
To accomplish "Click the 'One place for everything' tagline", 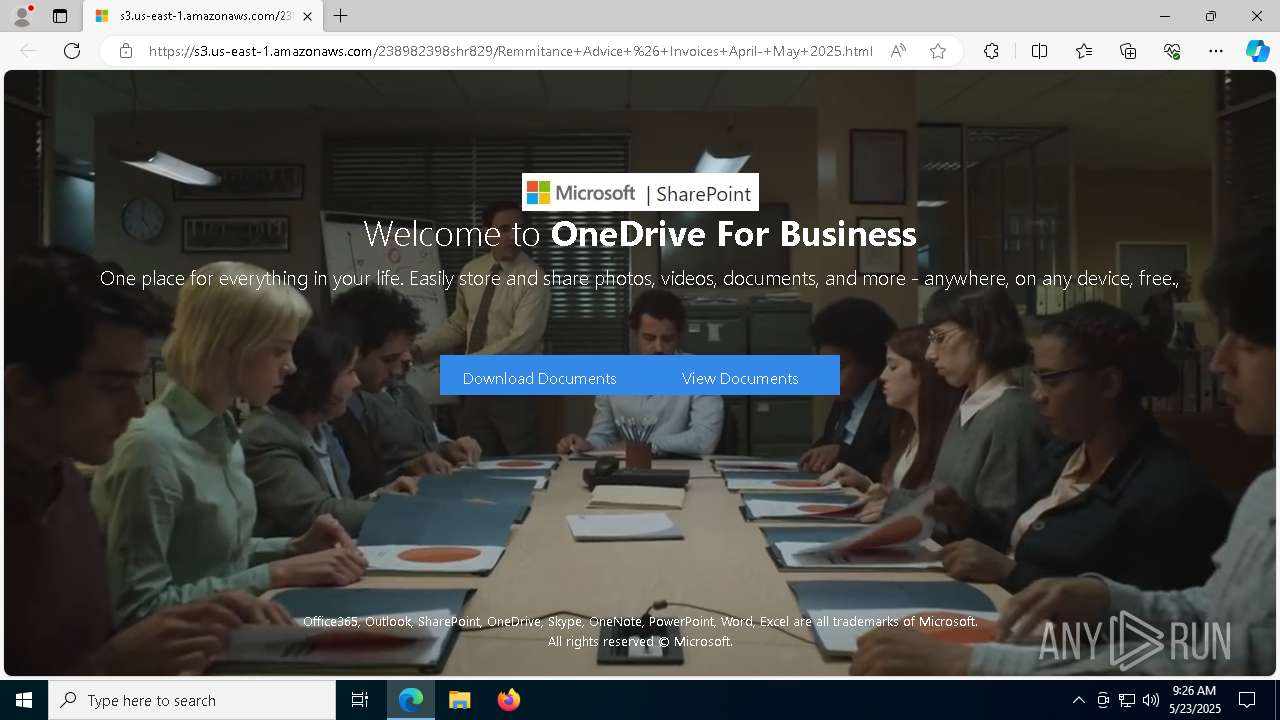I will pos(640,278).
